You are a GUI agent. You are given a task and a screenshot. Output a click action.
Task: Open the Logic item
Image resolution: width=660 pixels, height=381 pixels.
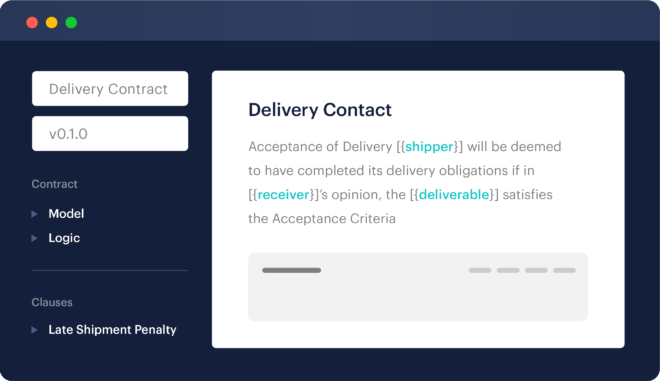(x=64, y=238)
